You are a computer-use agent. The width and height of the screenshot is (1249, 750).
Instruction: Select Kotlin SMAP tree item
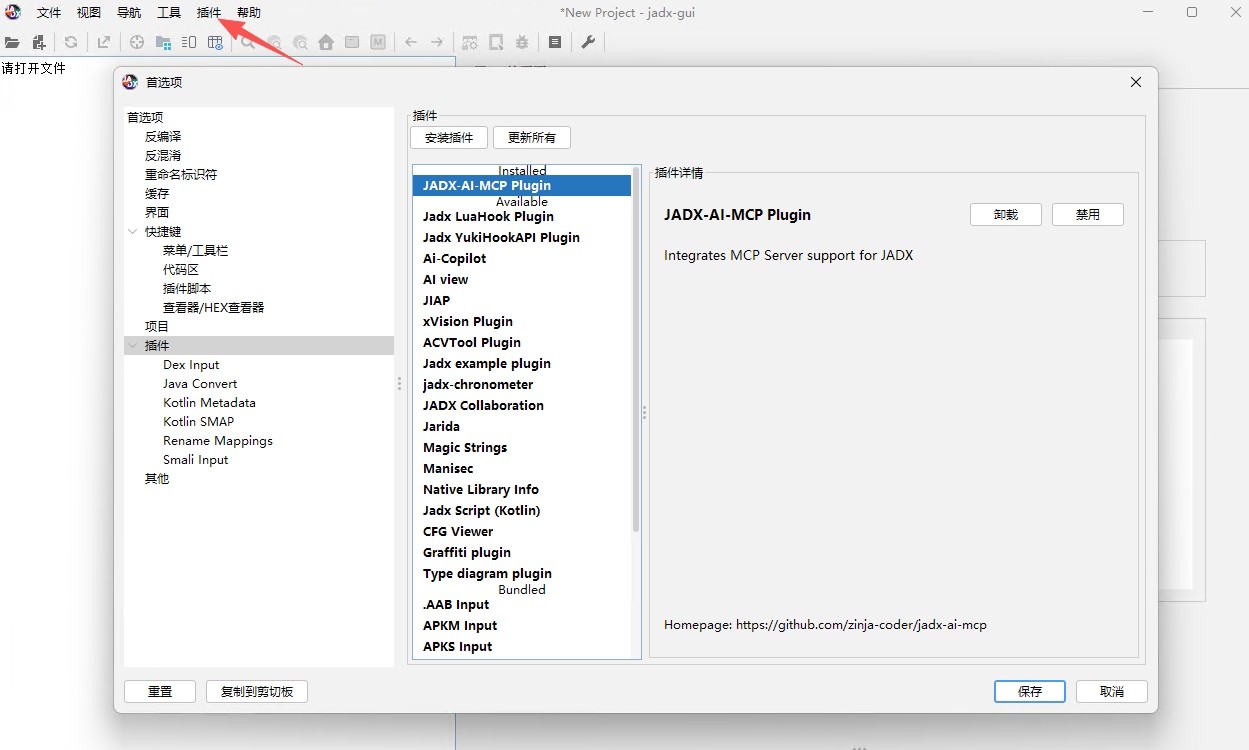pos(198,422)
